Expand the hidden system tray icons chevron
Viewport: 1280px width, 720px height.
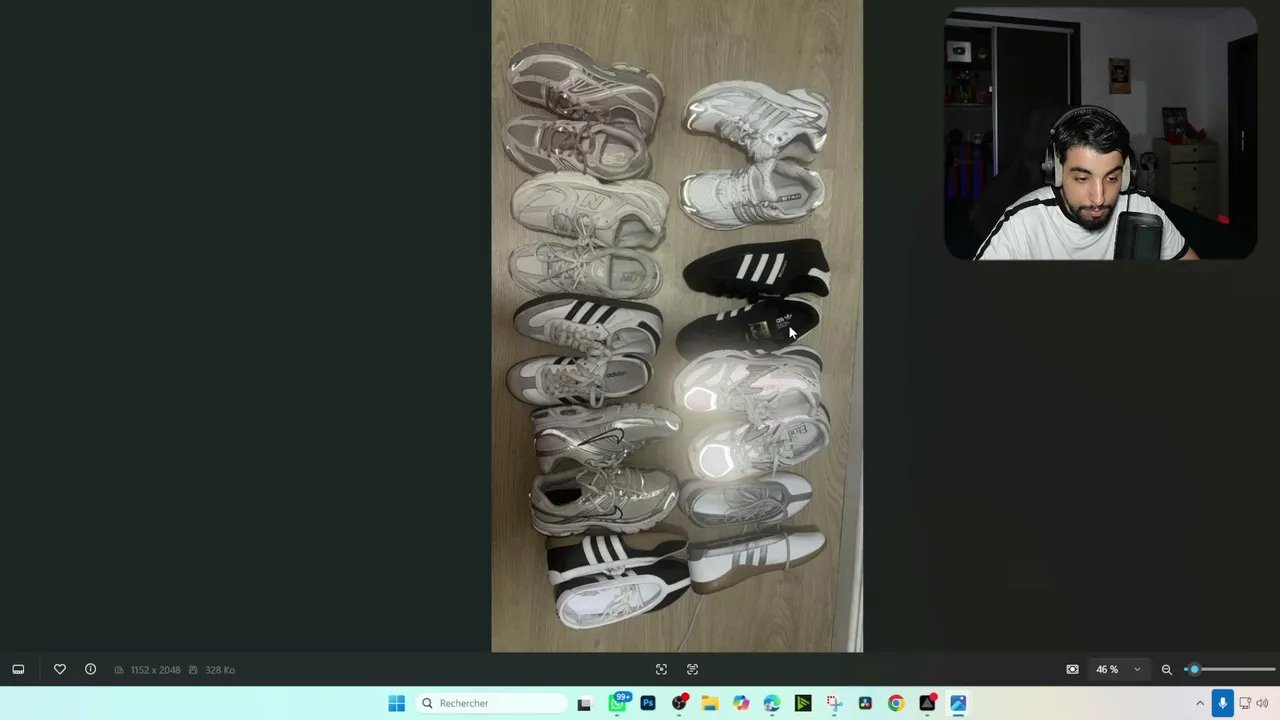[x=1200, y=703]
